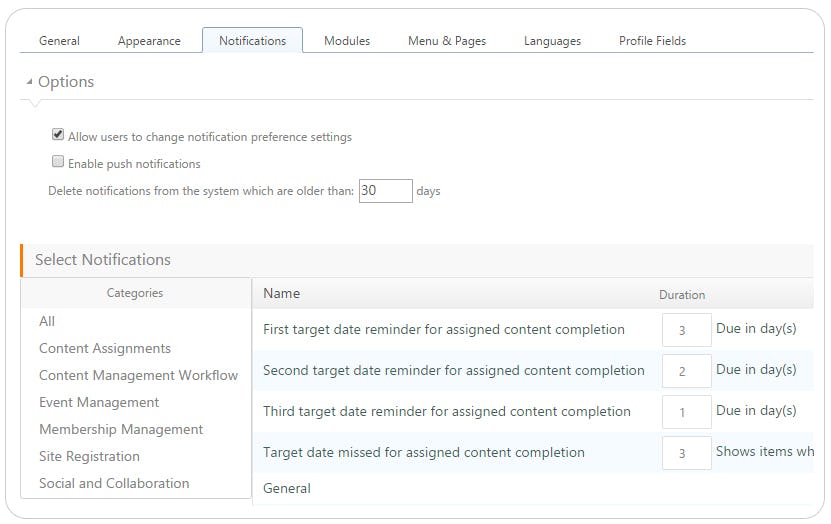Select Content Assignments category

pyautogui.click(x=105, y=348)
